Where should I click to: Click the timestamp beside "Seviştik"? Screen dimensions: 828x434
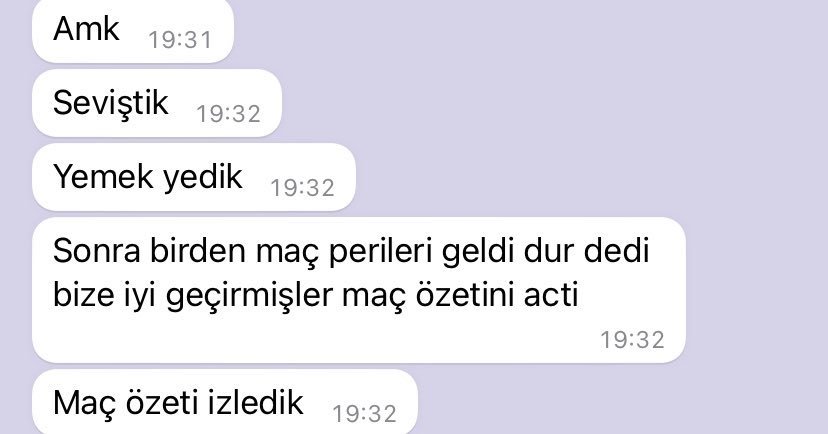(x=228, y=114)
